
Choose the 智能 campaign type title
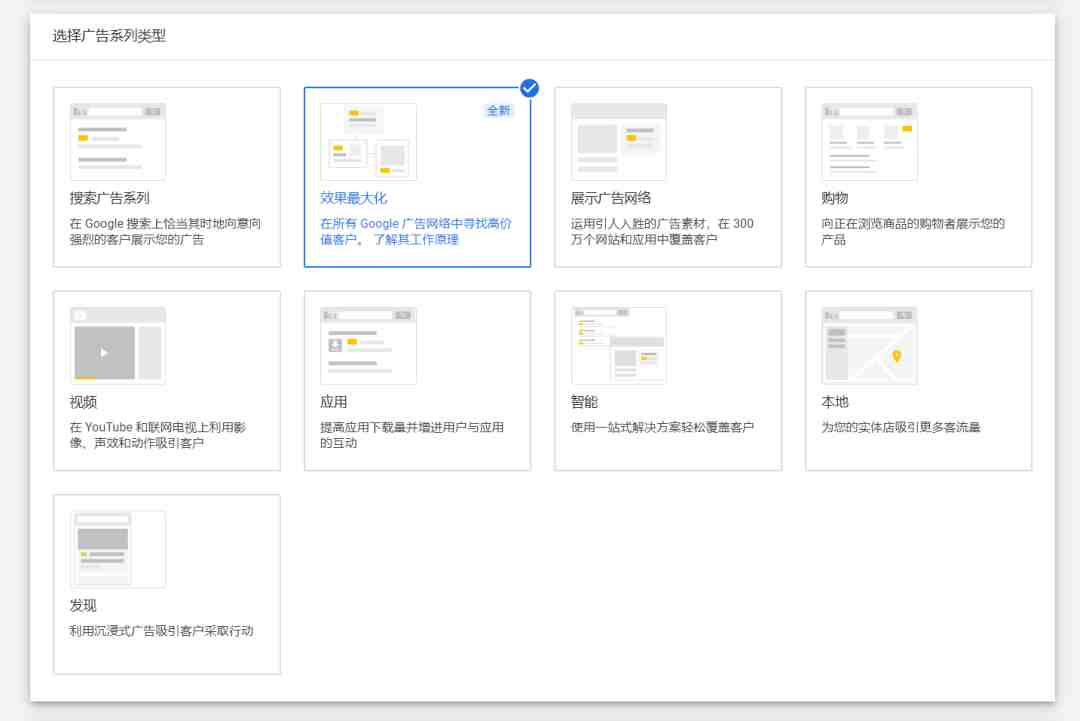point(584,402)
